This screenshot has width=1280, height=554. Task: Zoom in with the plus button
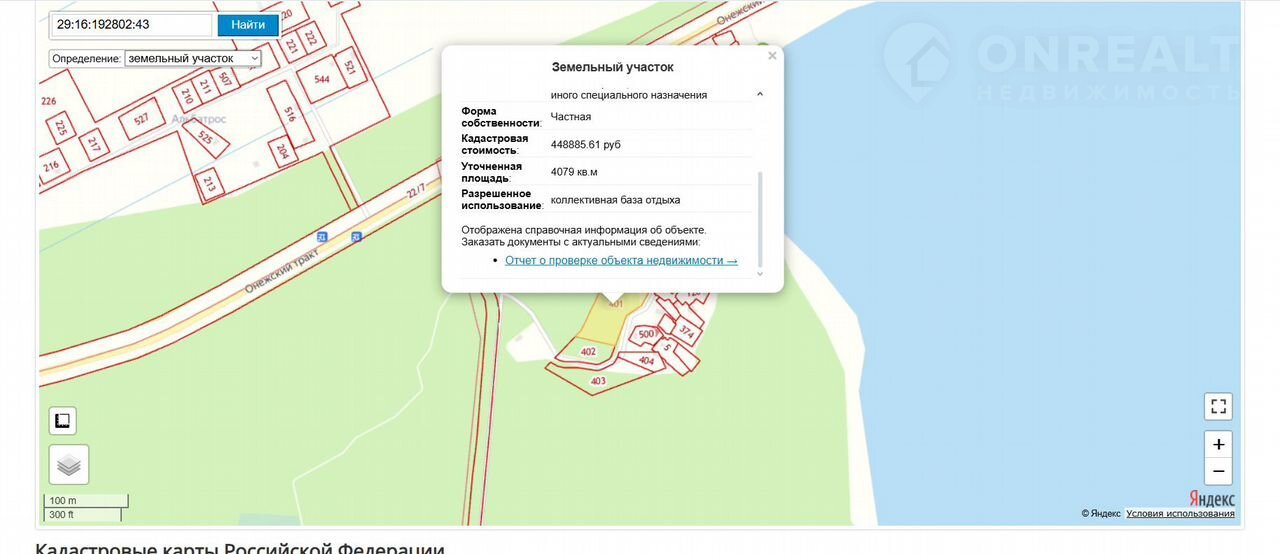[1218, 445]
